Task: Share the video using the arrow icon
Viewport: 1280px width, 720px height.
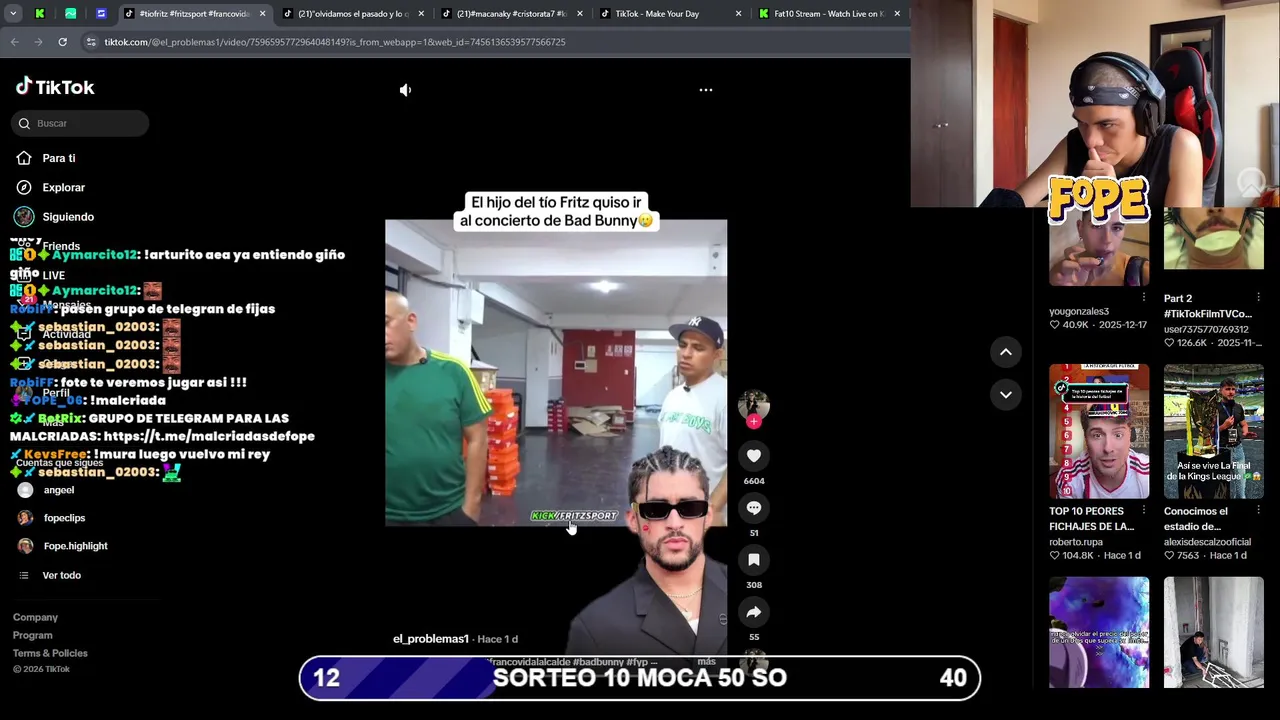Action: (x=754, y=612)
